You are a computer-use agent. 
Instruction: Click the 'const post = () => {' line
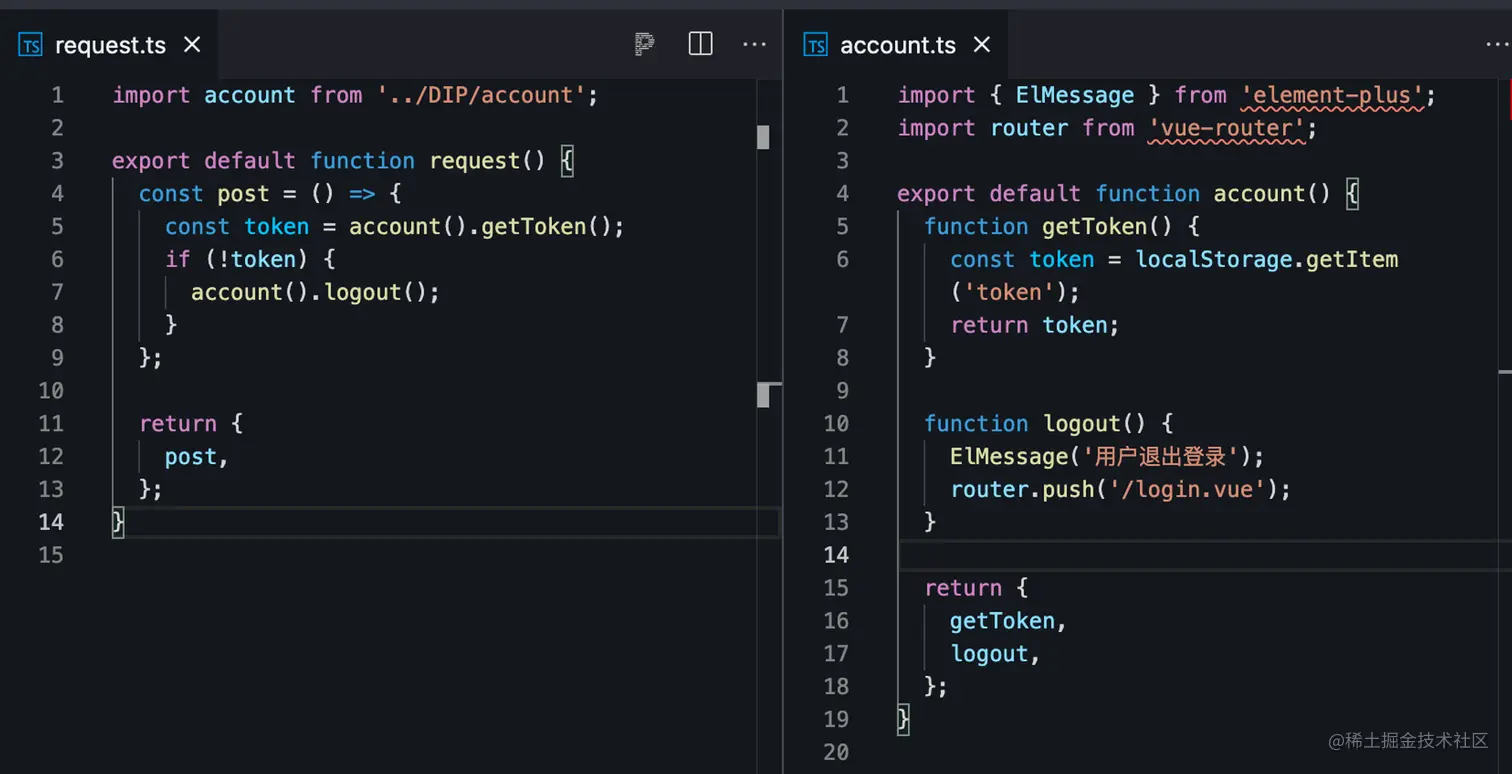click(270, 194)
